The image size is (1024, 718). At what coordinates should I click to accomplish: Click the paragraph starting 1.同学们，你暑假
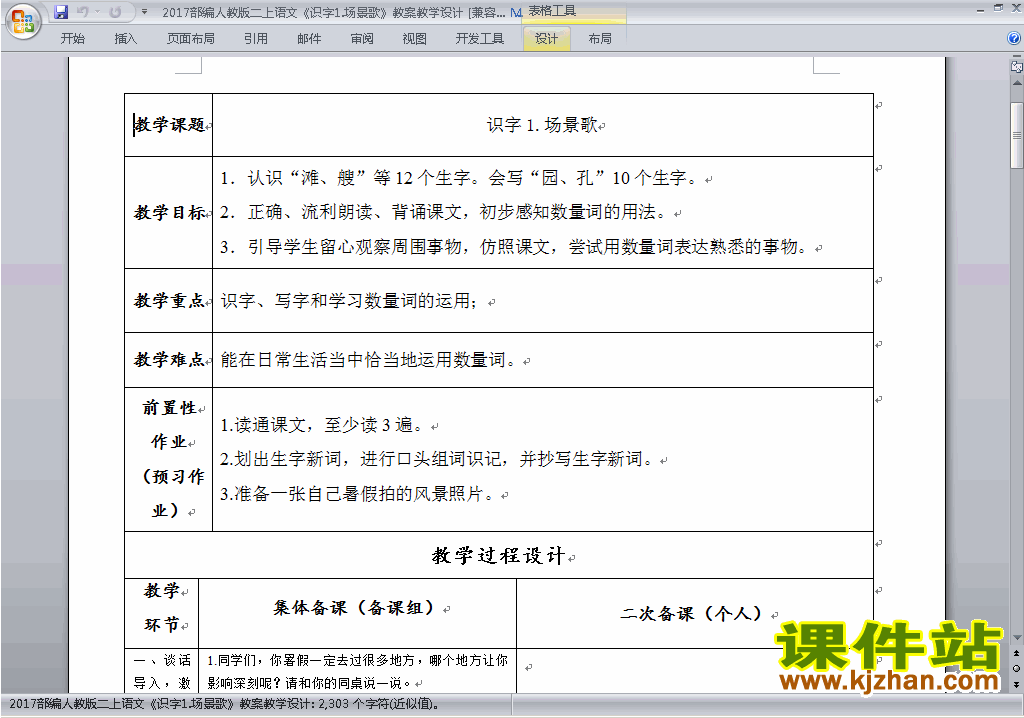tap(357, 672)
